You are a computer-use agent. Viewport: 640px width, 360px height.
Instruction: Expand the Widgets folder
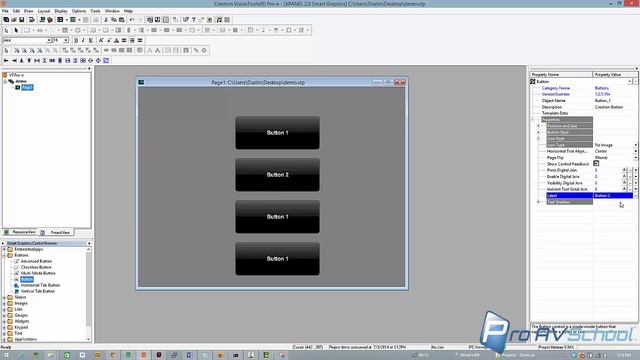[x=4, y=321]
